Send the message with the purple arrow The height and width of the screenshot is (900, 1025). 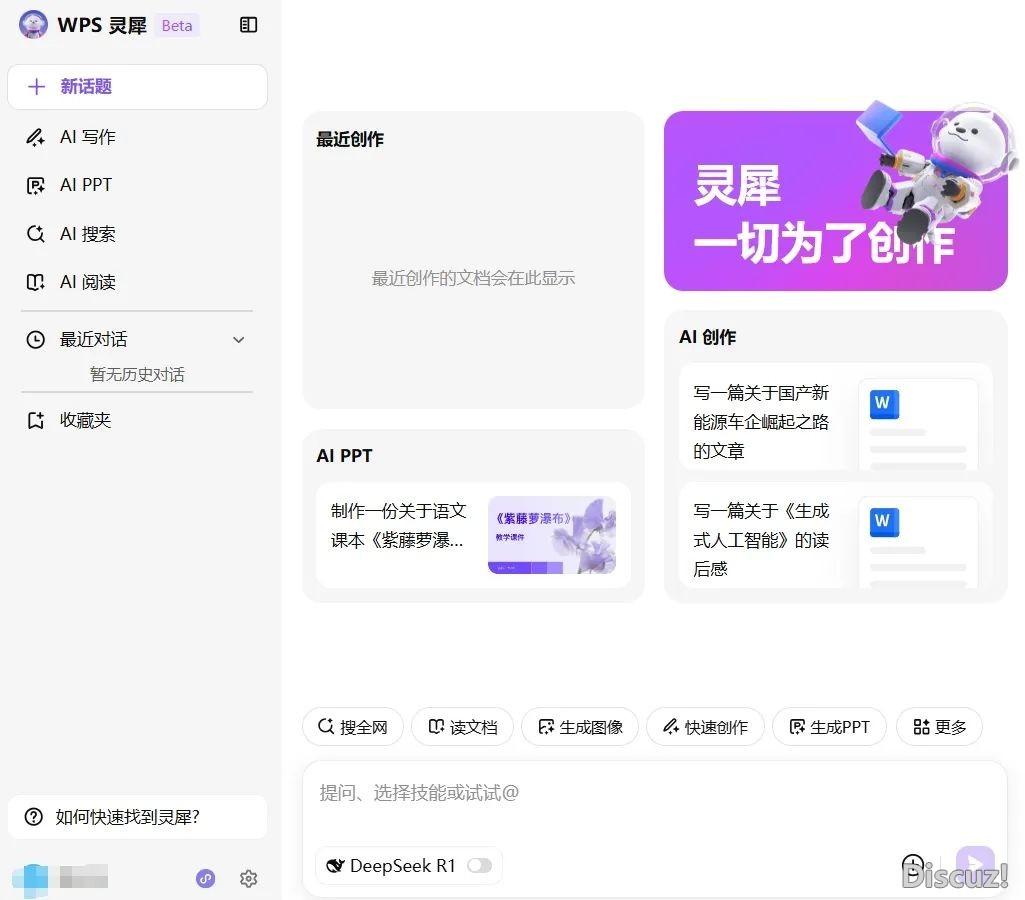click(x=975, y=863)
